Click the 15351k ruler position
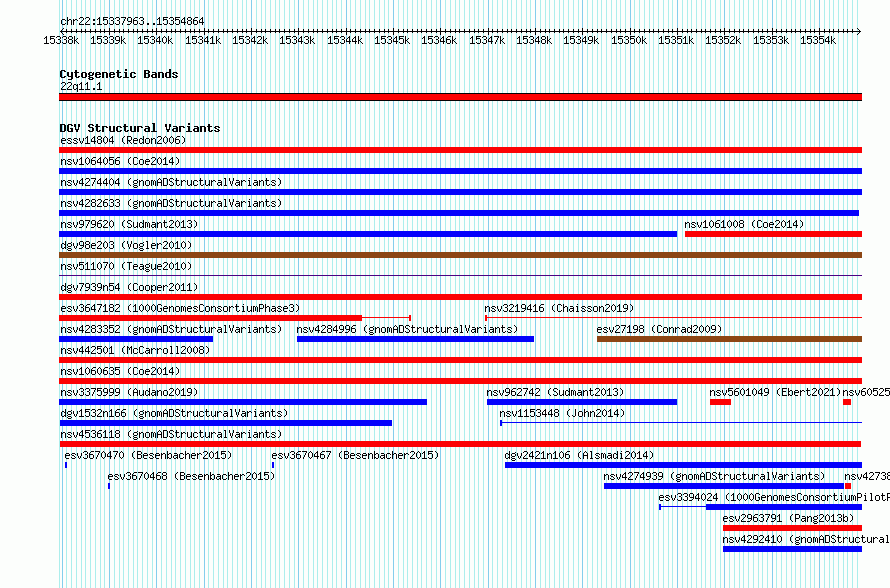890x588 pixels. (675, 40)
